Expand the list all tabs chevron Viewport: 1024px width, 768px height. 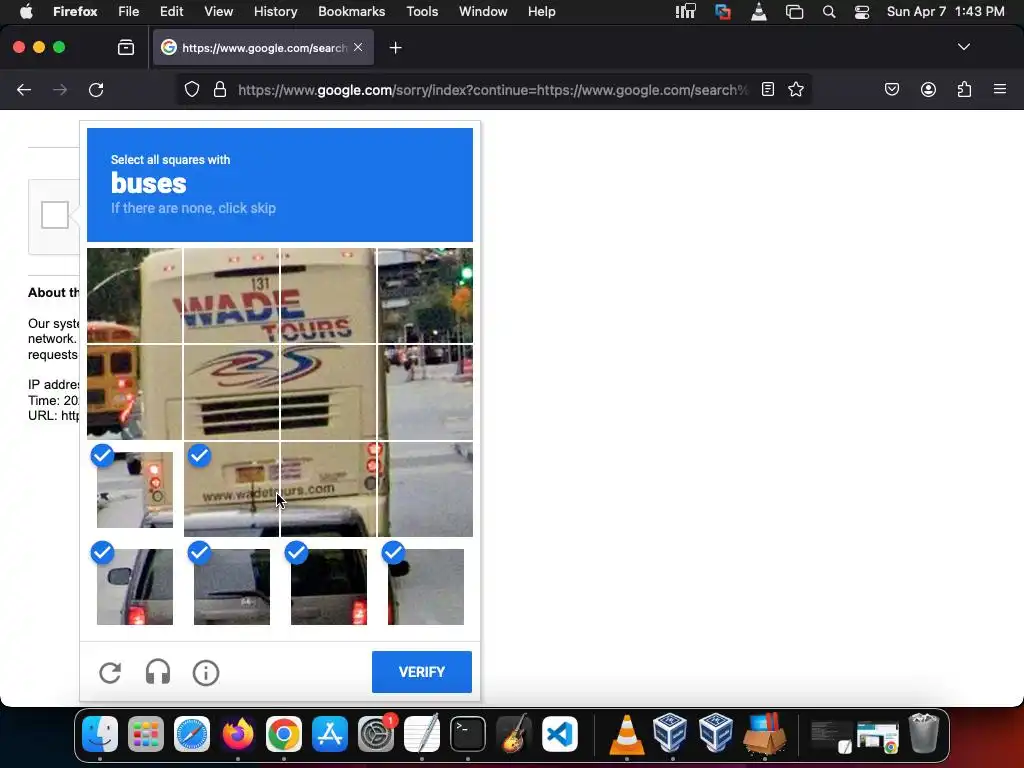pyautogui.click(x=964, y=47)
